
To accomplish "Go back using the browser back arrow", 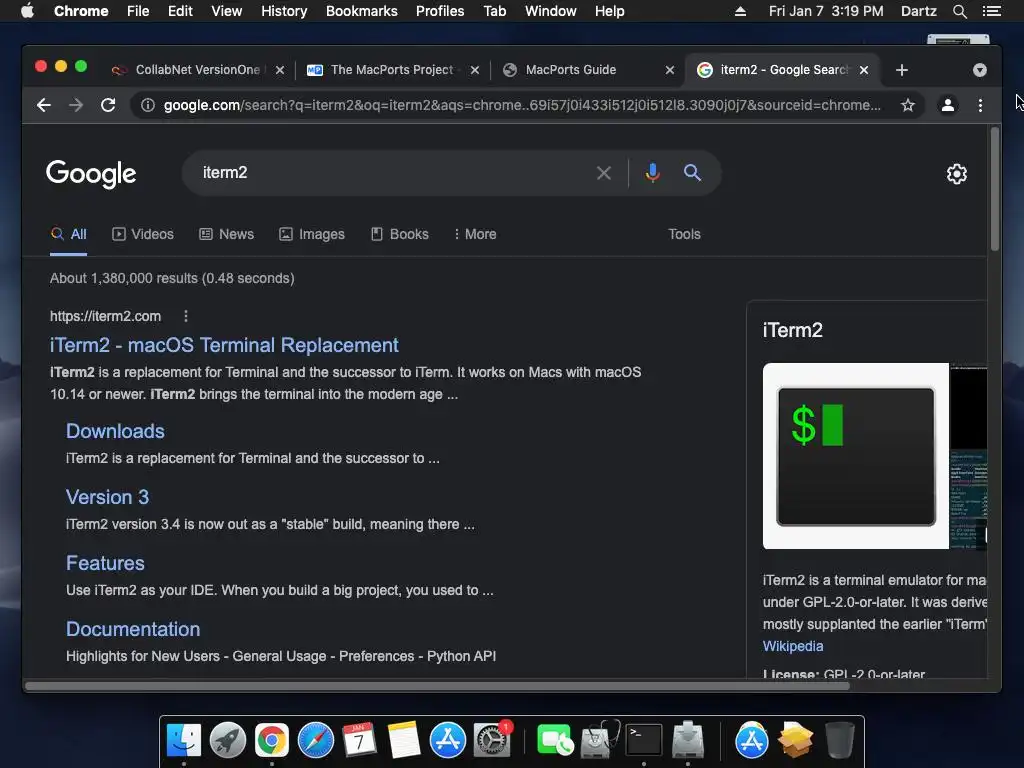I will click(44, 105).
